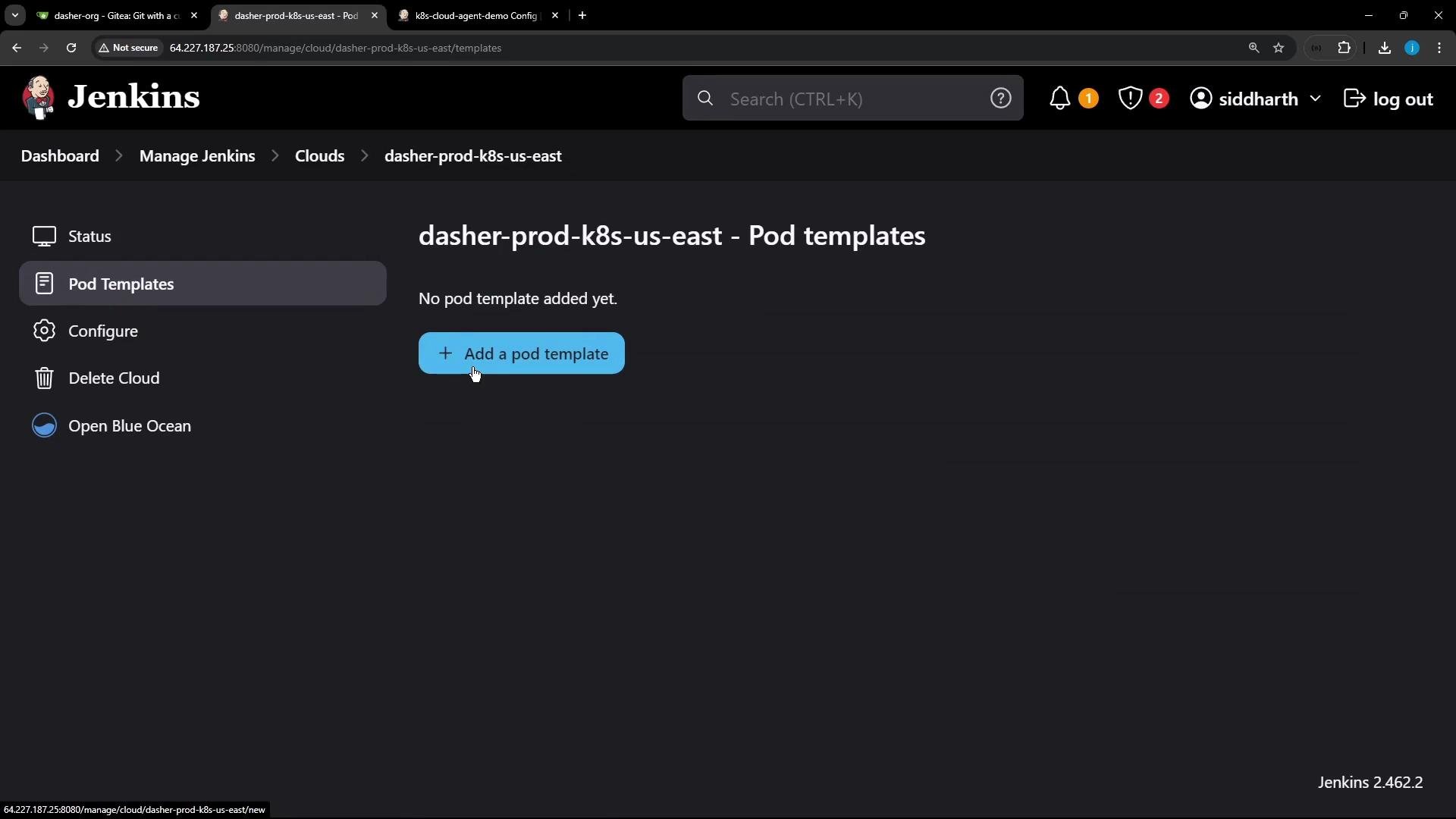This screenshot has width=1456, height=819.
Task: Click the search magnifier icon in Jenkins header
Action: [x=705, y=99]
